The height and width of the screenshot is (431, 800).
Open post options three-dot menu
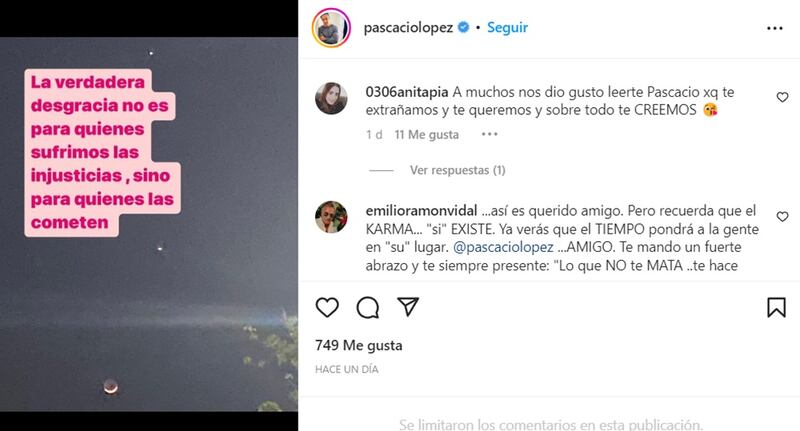pyautogui.click(x=774, y=28)
